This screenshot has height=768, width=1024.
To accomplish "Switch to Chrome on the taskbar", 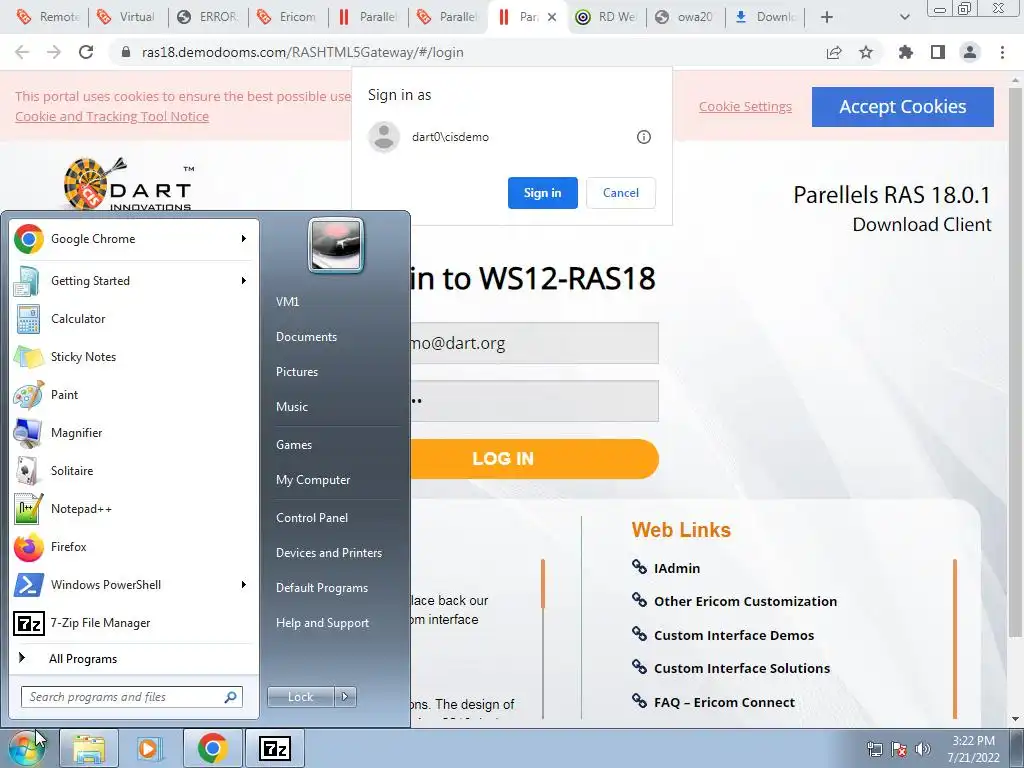I will pos(212,748).
